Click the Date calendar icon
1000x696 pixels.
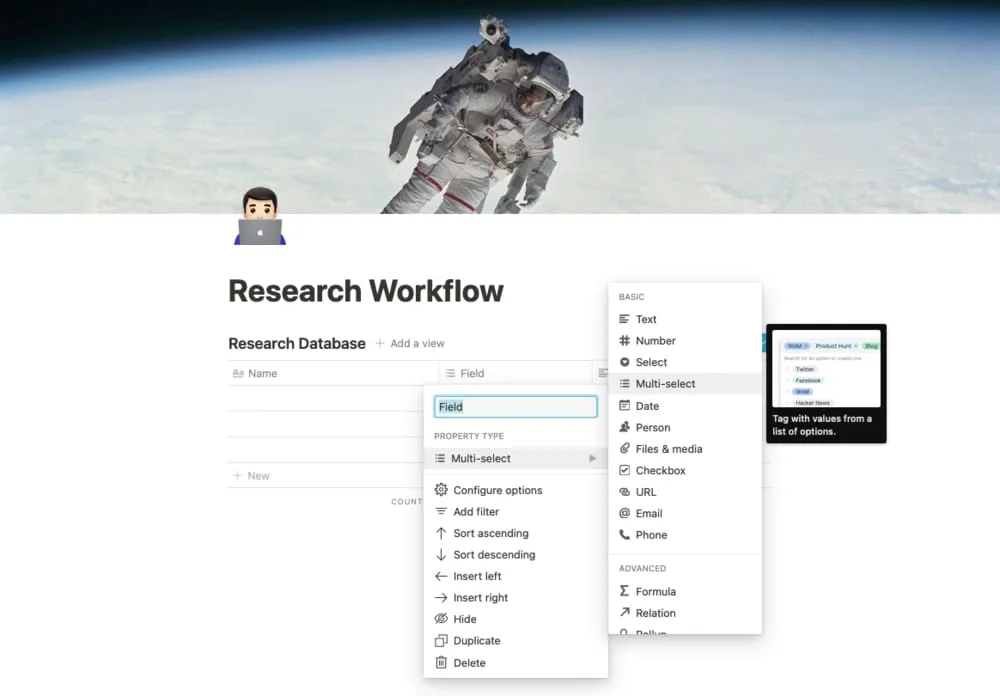point(624,406)
